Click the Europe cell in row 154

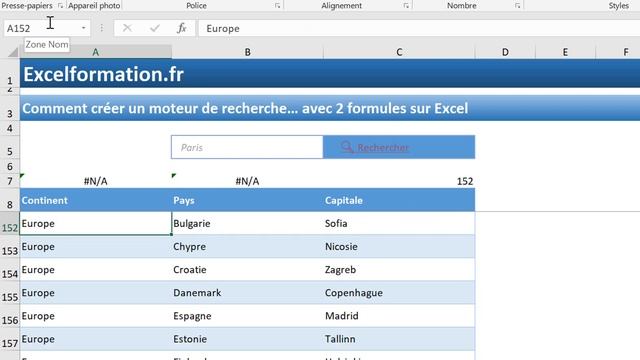click(96, 269)
